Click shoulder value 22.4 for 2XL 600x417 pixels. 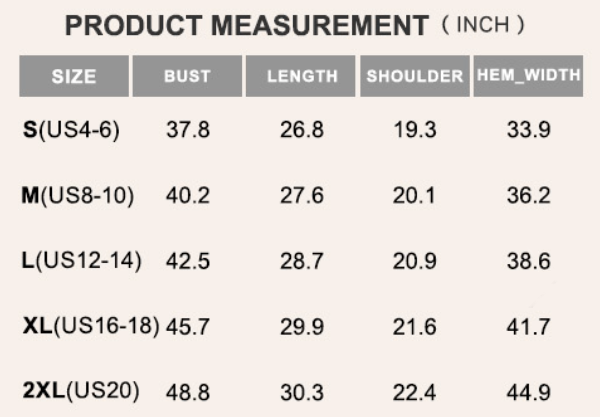(414, 393)
